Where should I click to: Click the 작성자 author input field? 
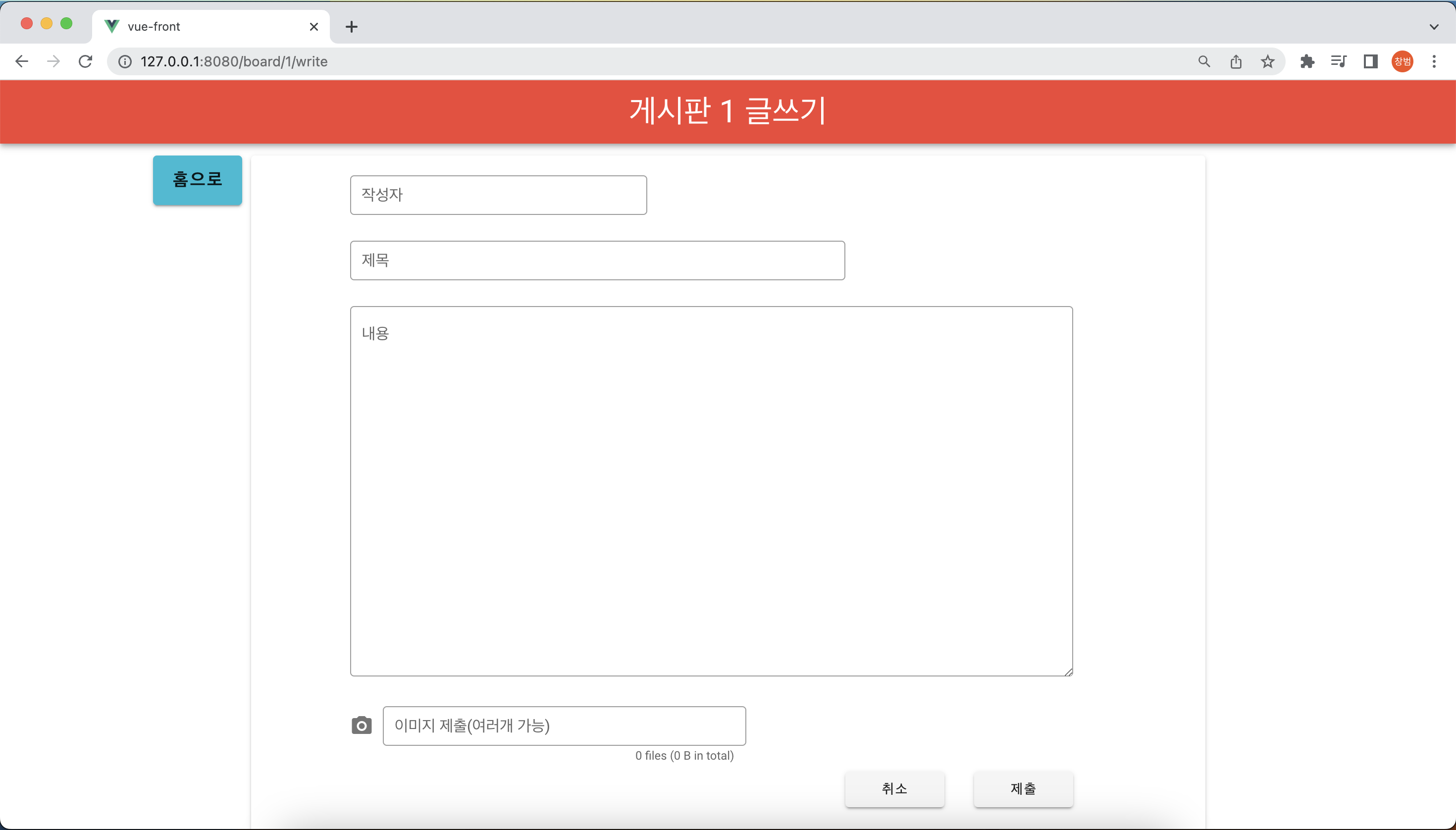[498, 195]
